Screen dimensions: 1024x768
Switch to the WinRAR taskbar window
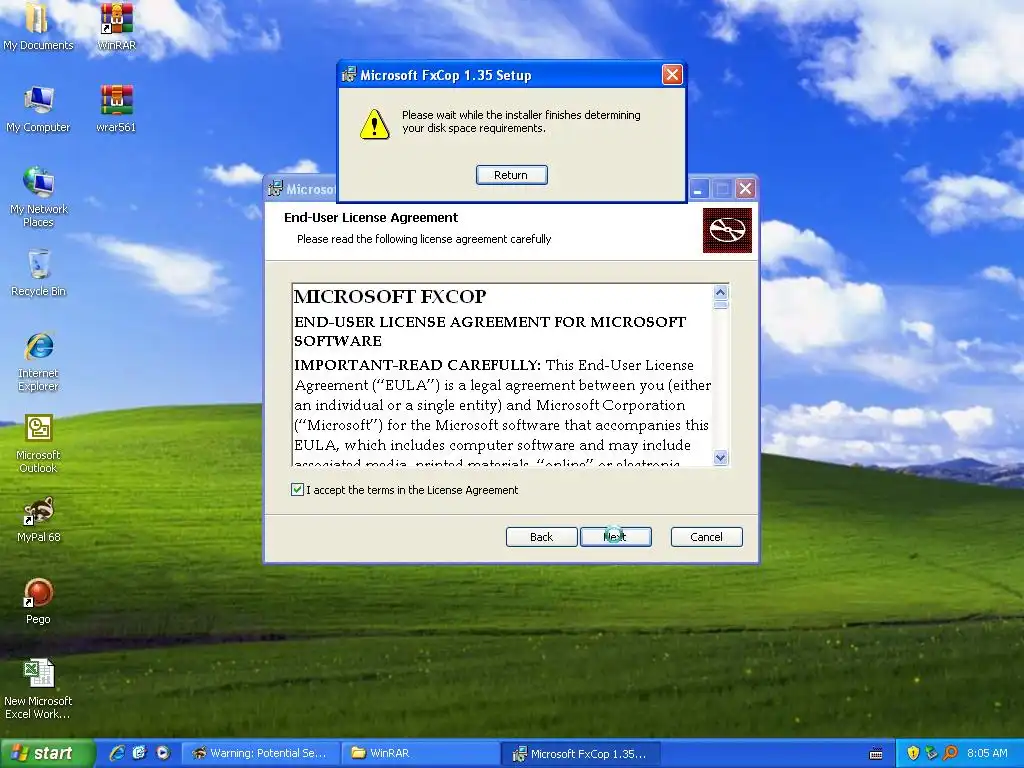click(419, 754)
